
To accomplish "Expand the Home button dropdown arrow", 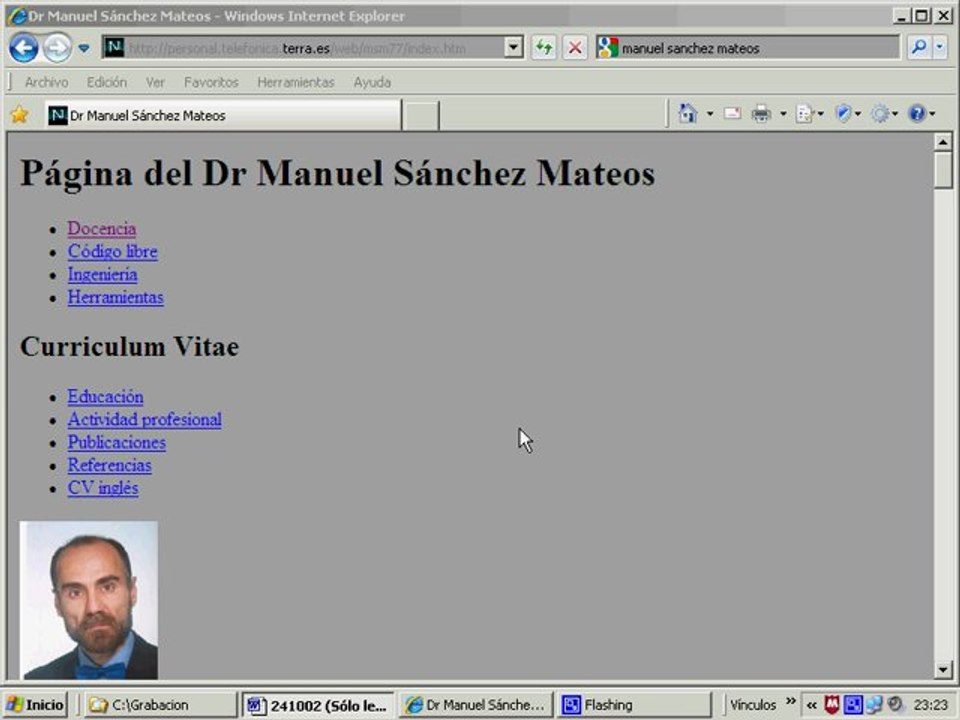I will (710, 114).
